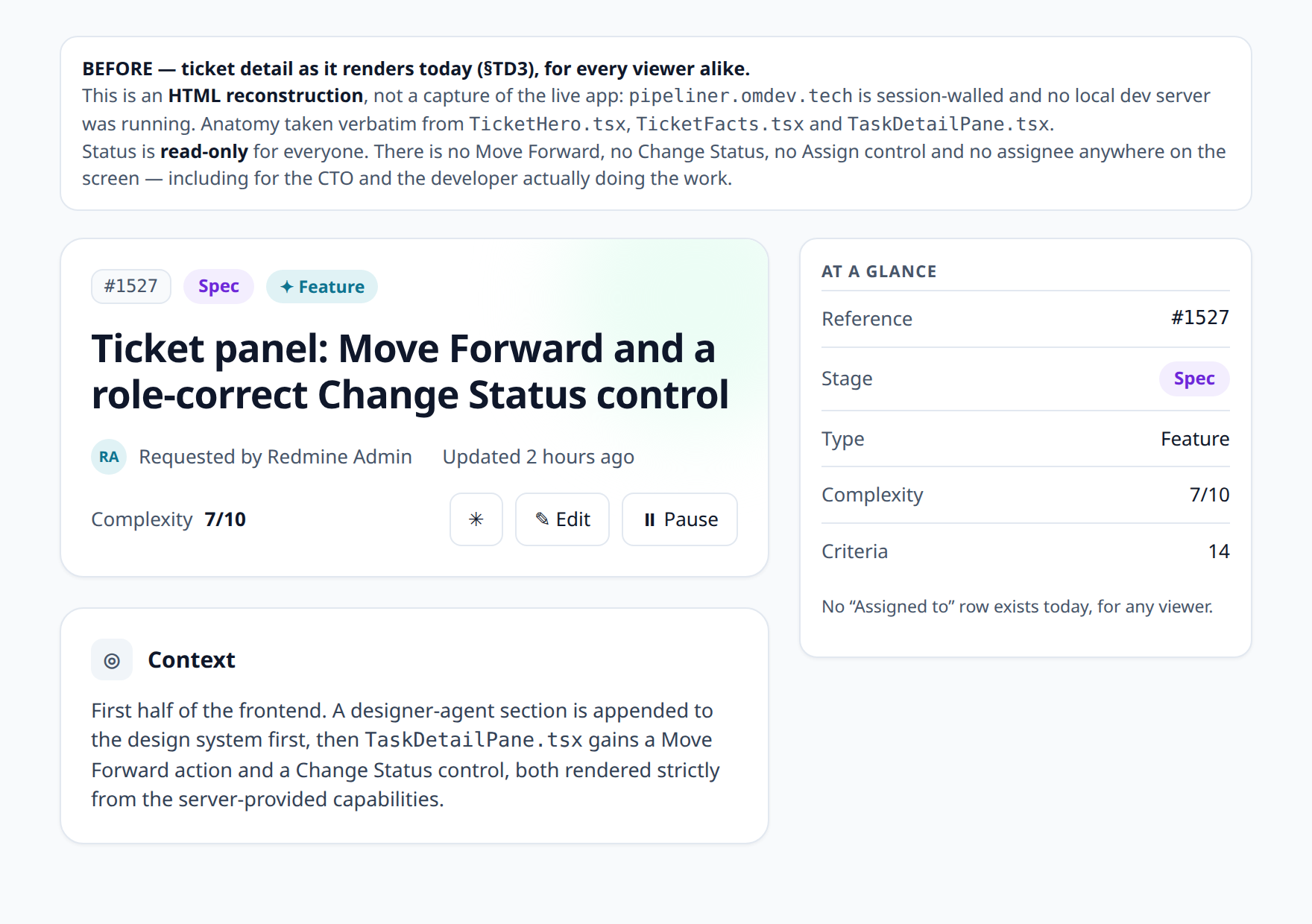Screen dimensions: 1312x924
Task: Click the Spec stage badge in header
Action: coord(218,286)
